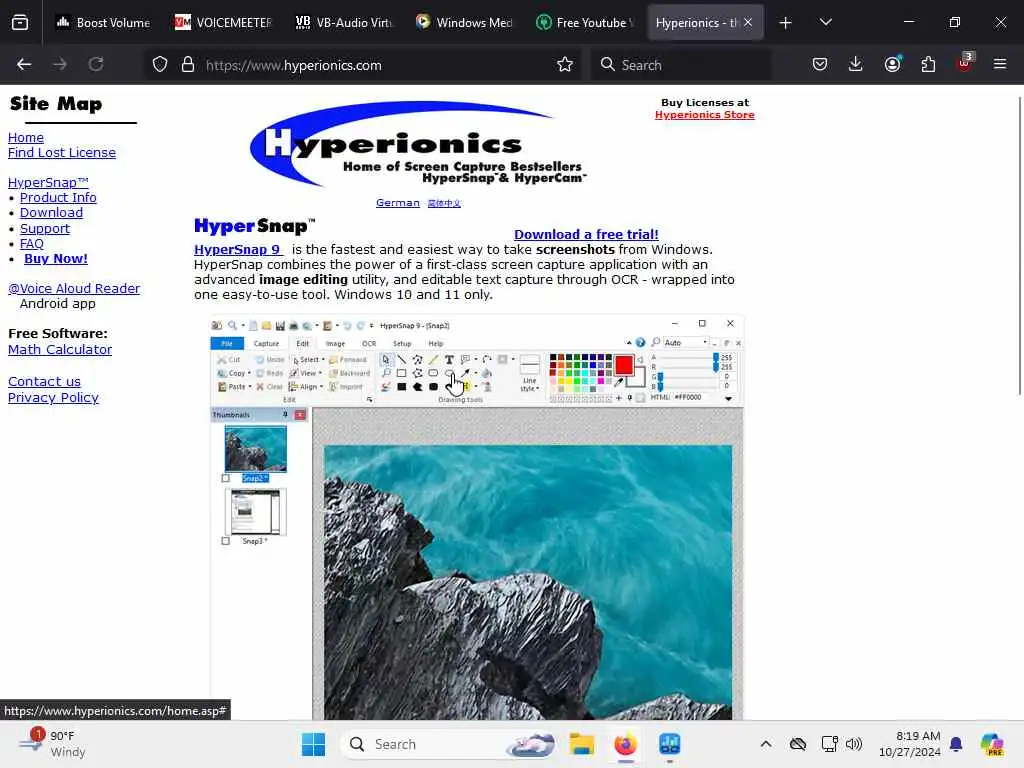
Task: Click the red foreground color swatch
Action: point(624,364)
